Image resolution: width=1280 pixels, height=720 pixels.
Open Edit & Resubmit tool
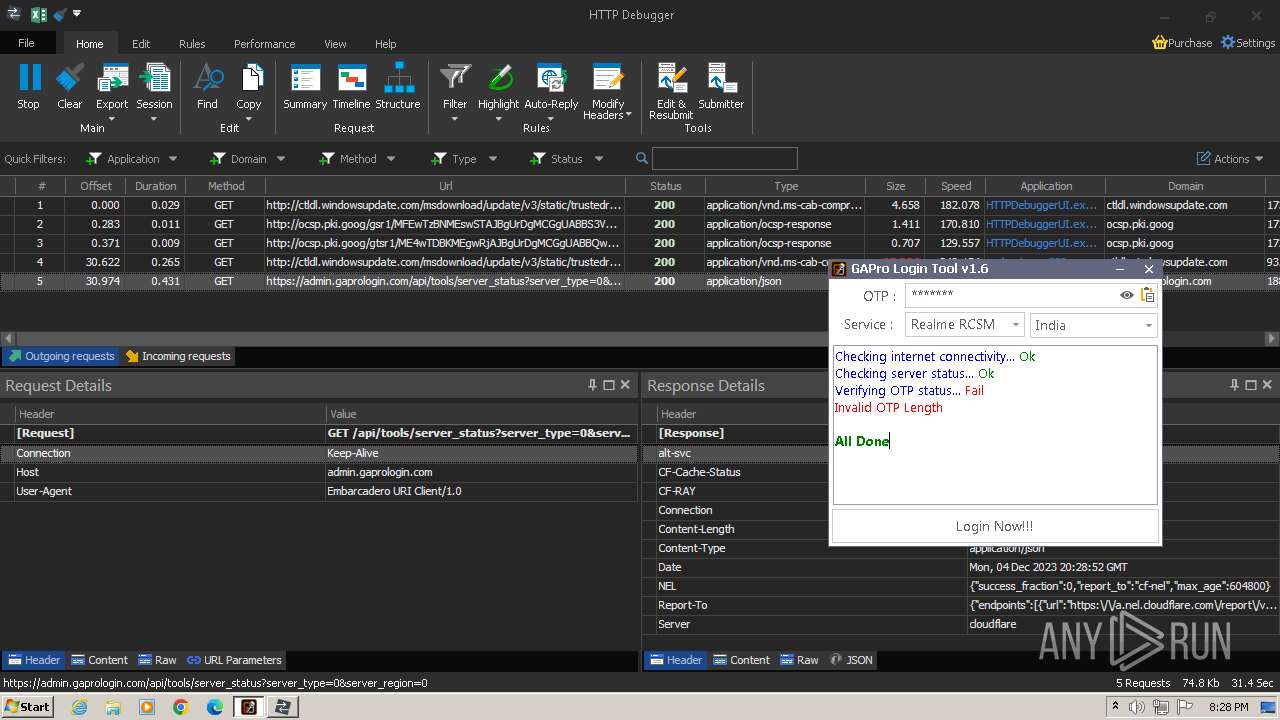point(671,91)
